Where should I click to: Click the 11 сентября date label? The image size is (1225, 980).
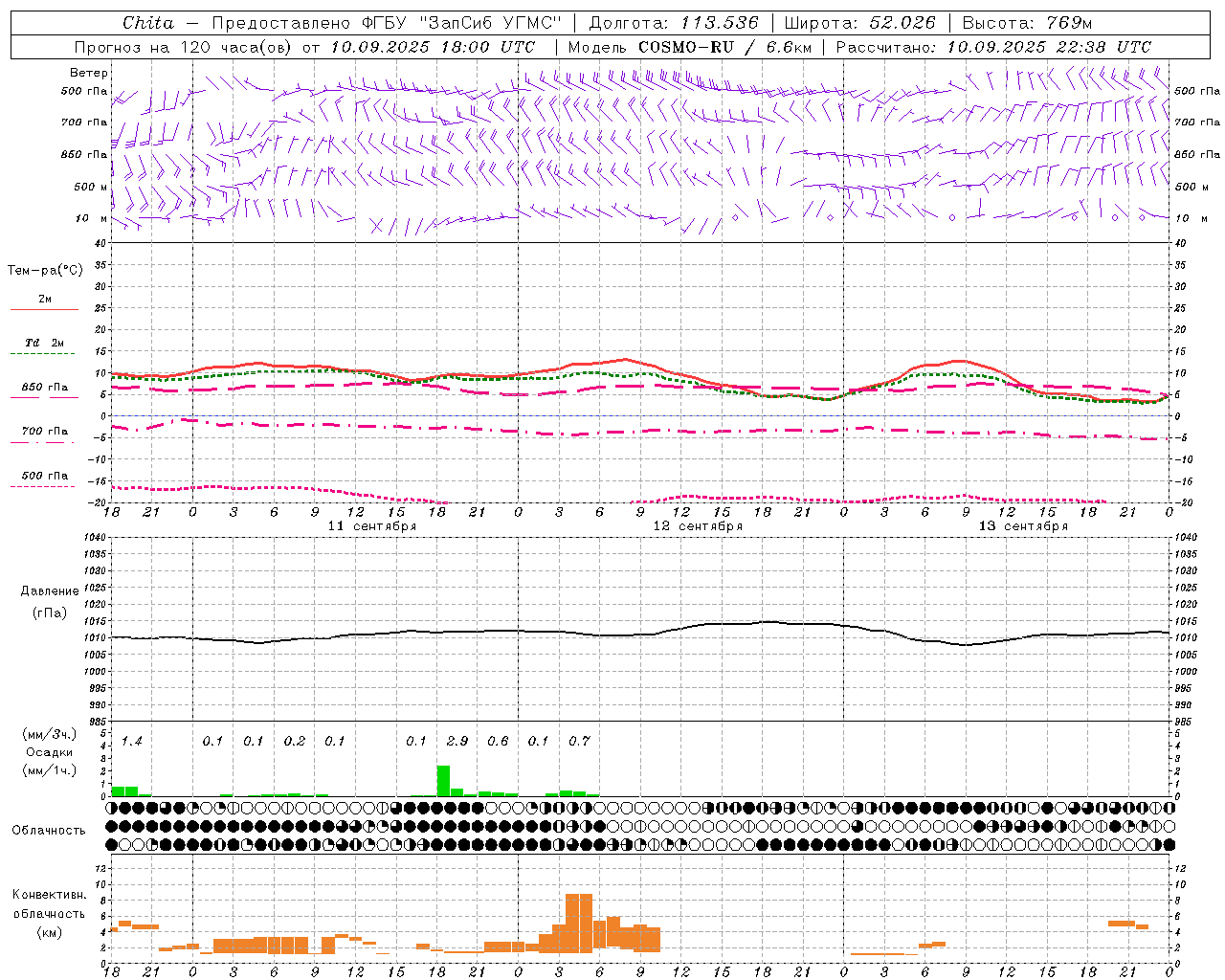(371, 526)
